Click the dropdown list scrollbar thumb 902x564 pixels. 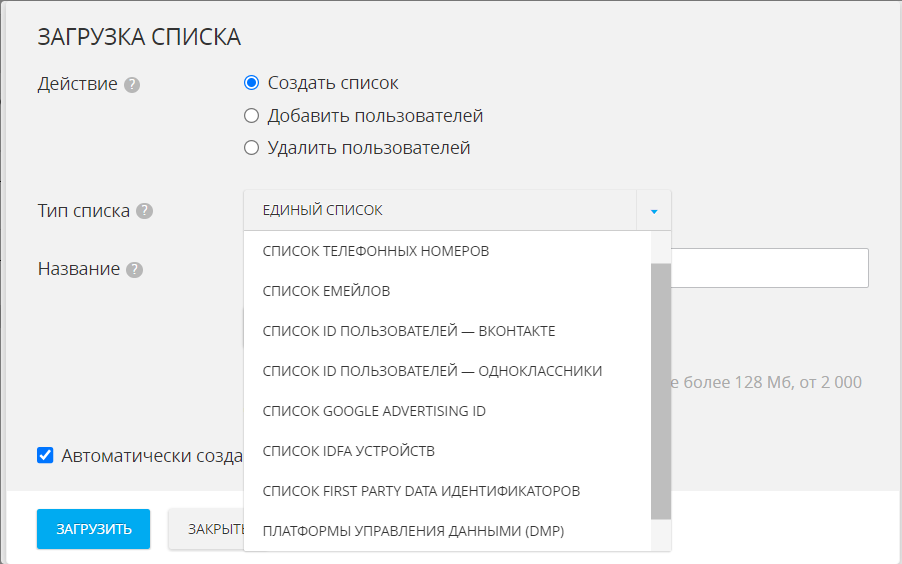[661, 390]
